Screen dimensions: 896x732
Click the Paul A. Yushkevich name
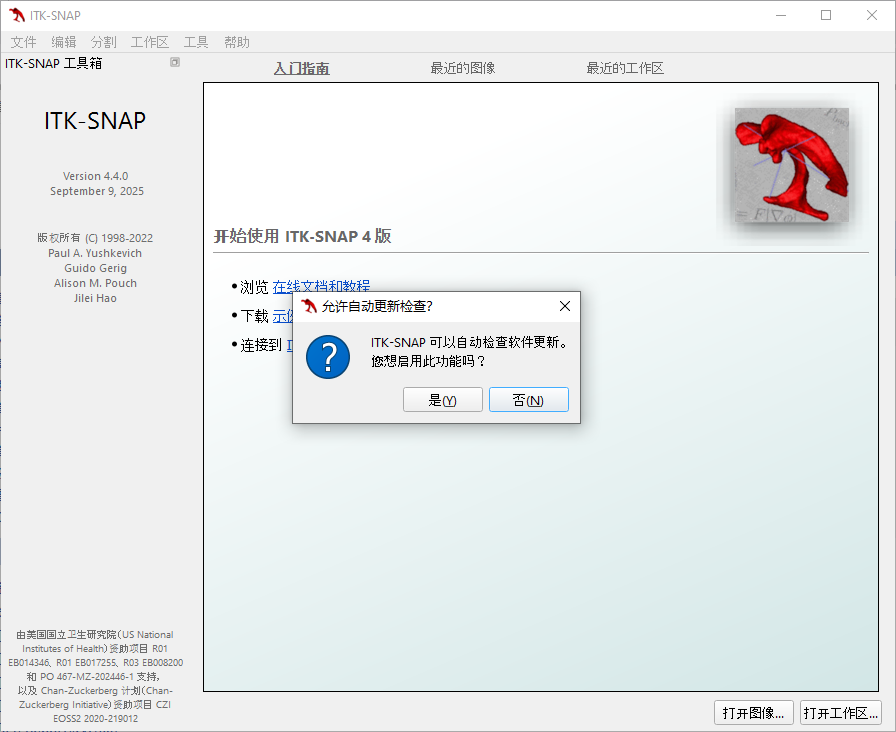(95, 253)
